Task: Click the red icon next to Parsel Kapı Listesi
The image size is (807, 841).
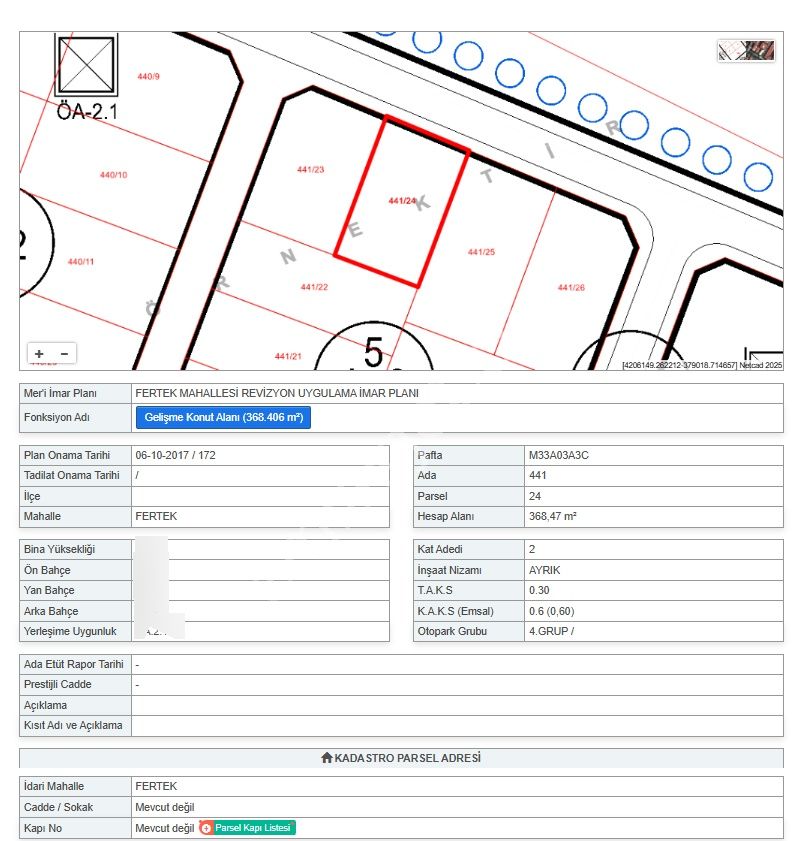Action: (206, 828)
